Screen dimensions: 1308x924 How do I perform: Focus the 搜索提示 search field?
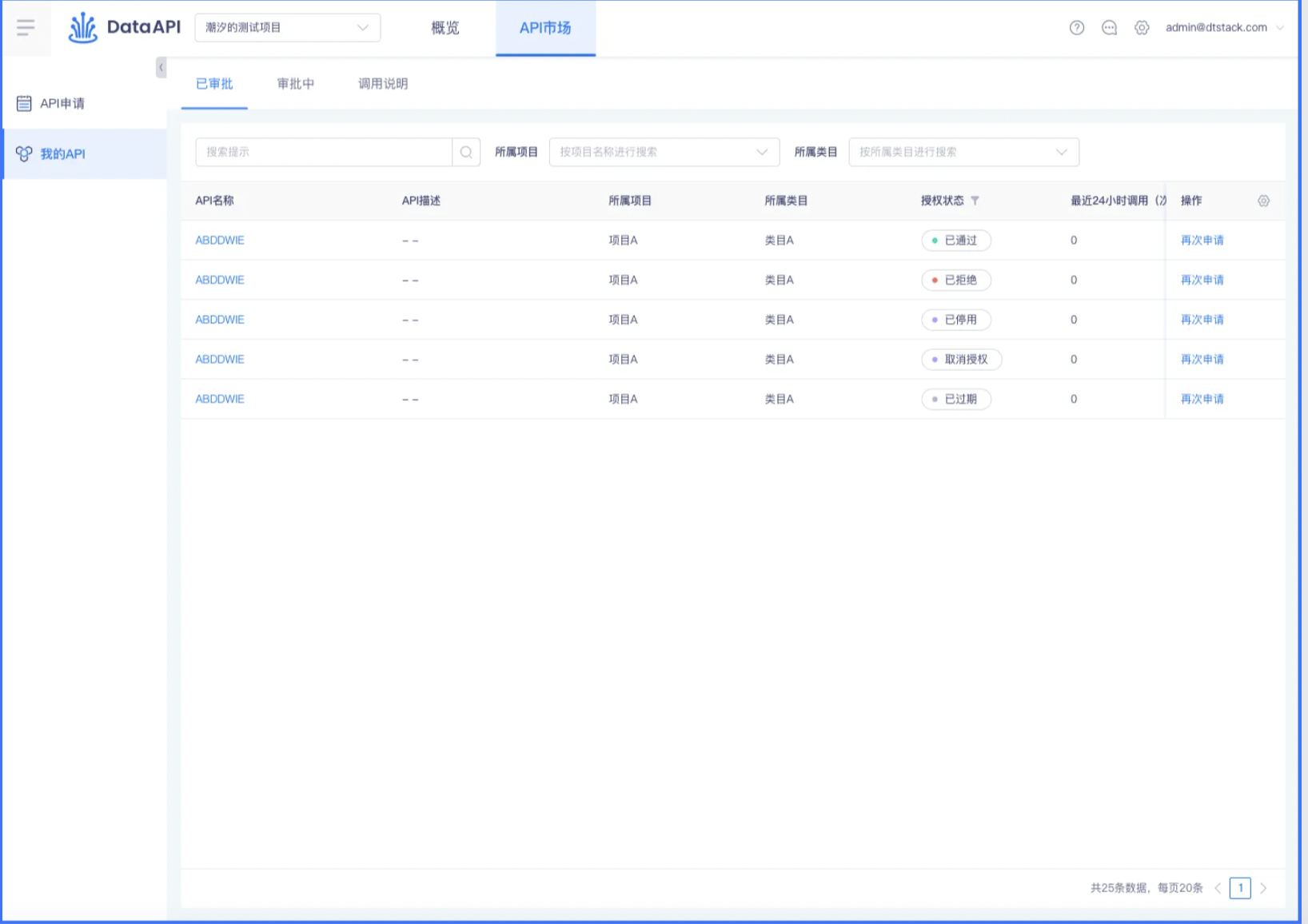coord(324,152)
